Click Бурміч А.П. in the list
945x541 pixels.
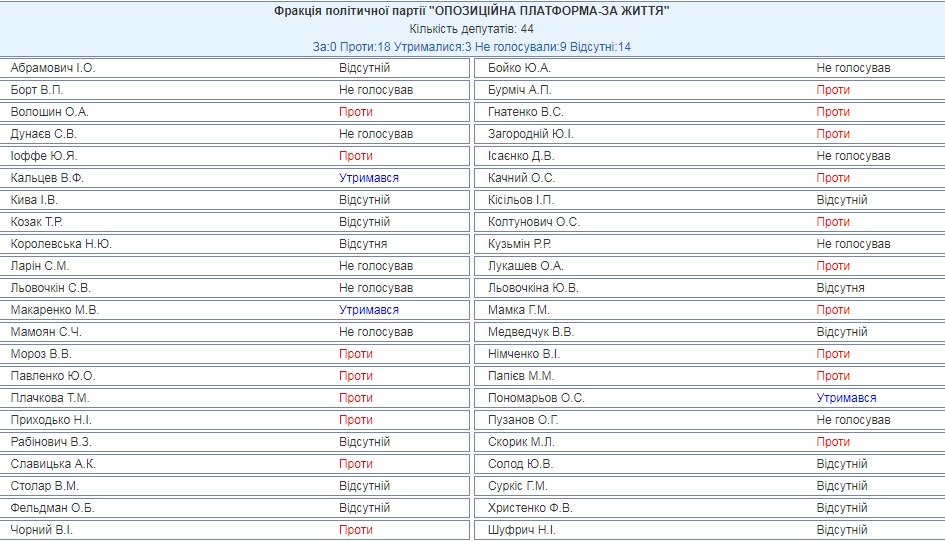click(x=520, y=90)
